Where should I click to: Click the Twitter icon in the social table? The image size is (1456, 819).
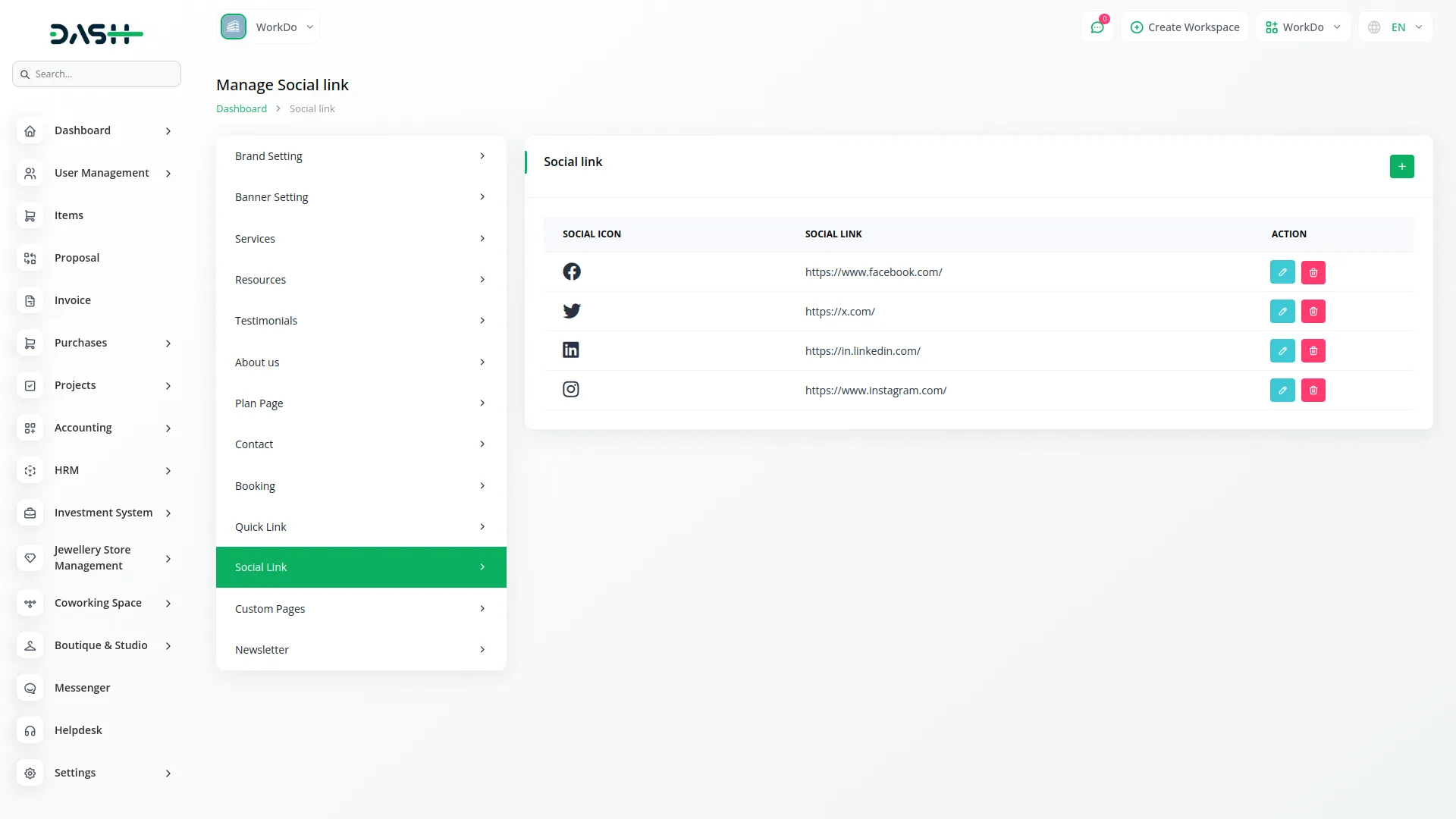[571, 311]
